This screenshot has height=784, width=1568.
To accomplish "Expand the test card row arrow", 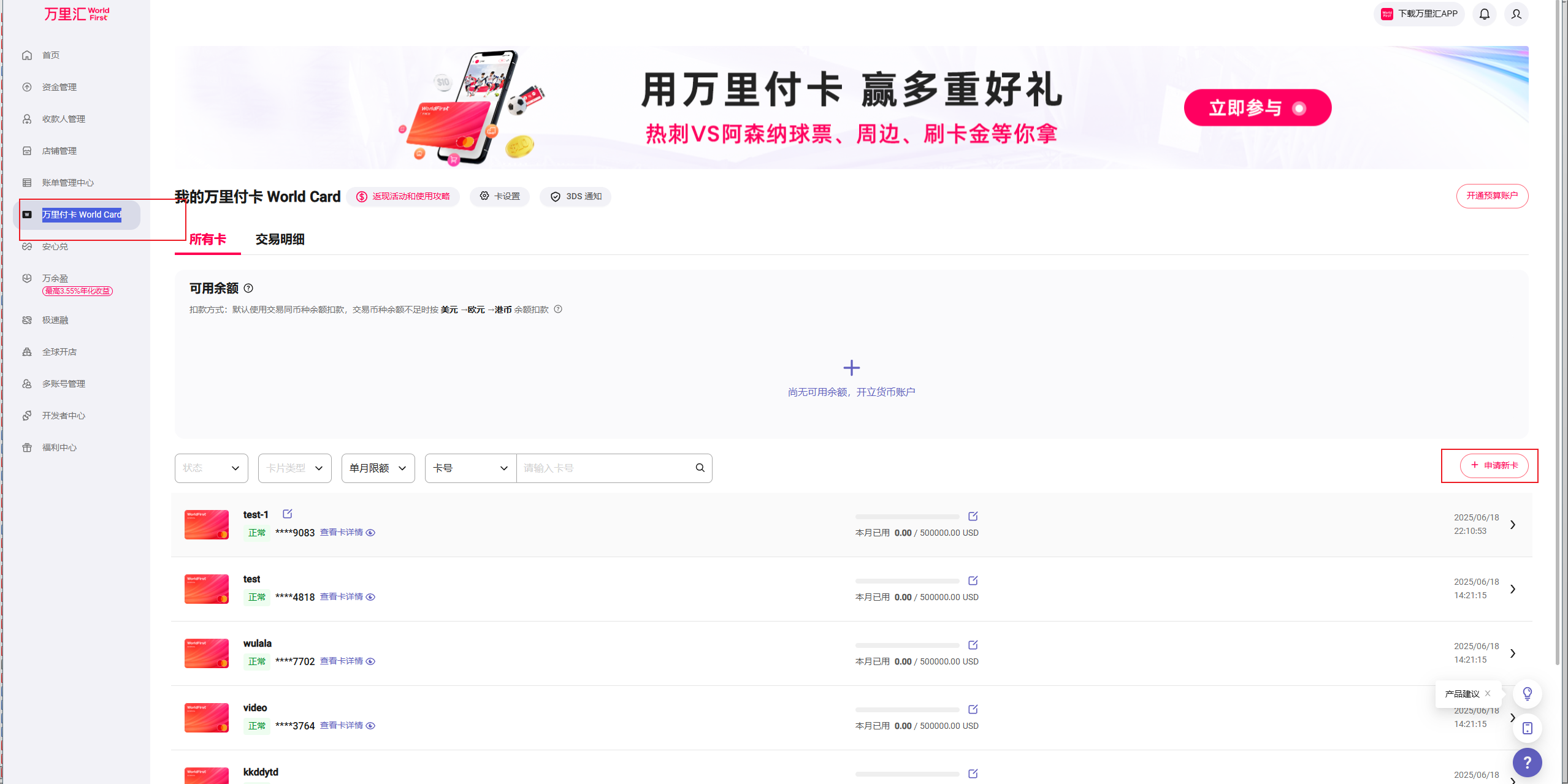I will pos(1513,589).
